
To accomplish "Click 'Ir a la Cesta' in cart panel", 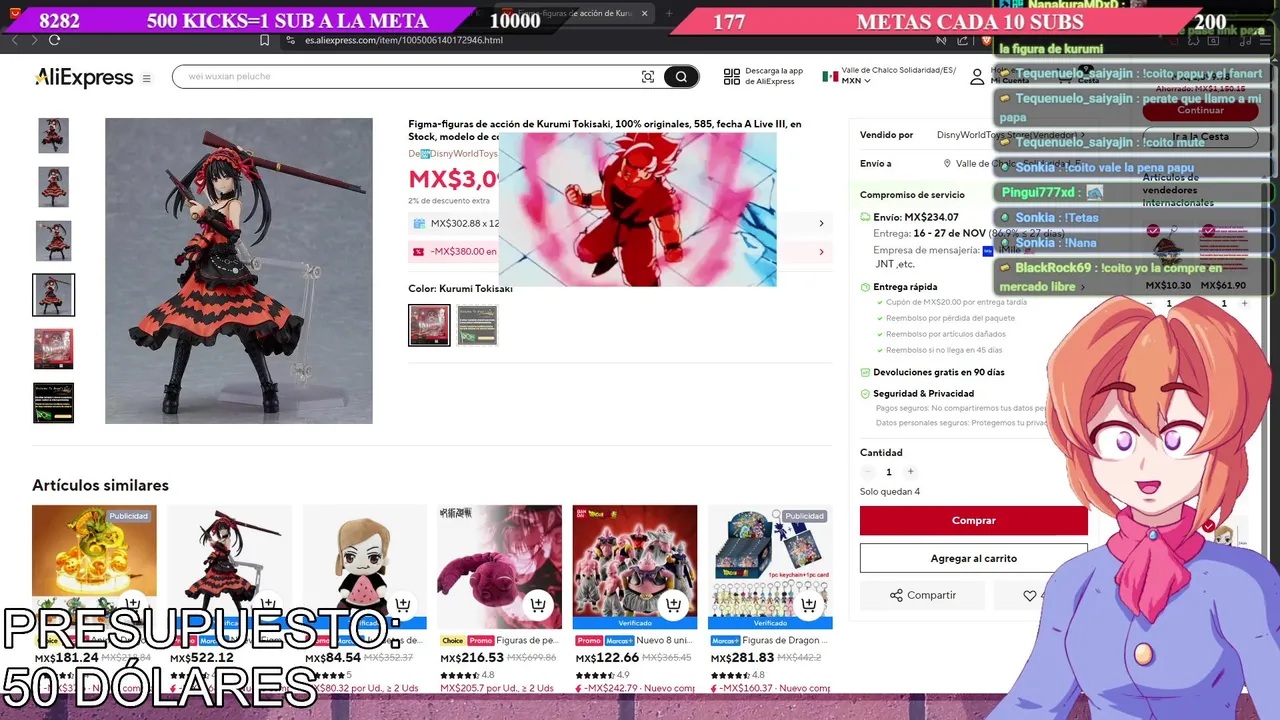I will point(1200,136).
